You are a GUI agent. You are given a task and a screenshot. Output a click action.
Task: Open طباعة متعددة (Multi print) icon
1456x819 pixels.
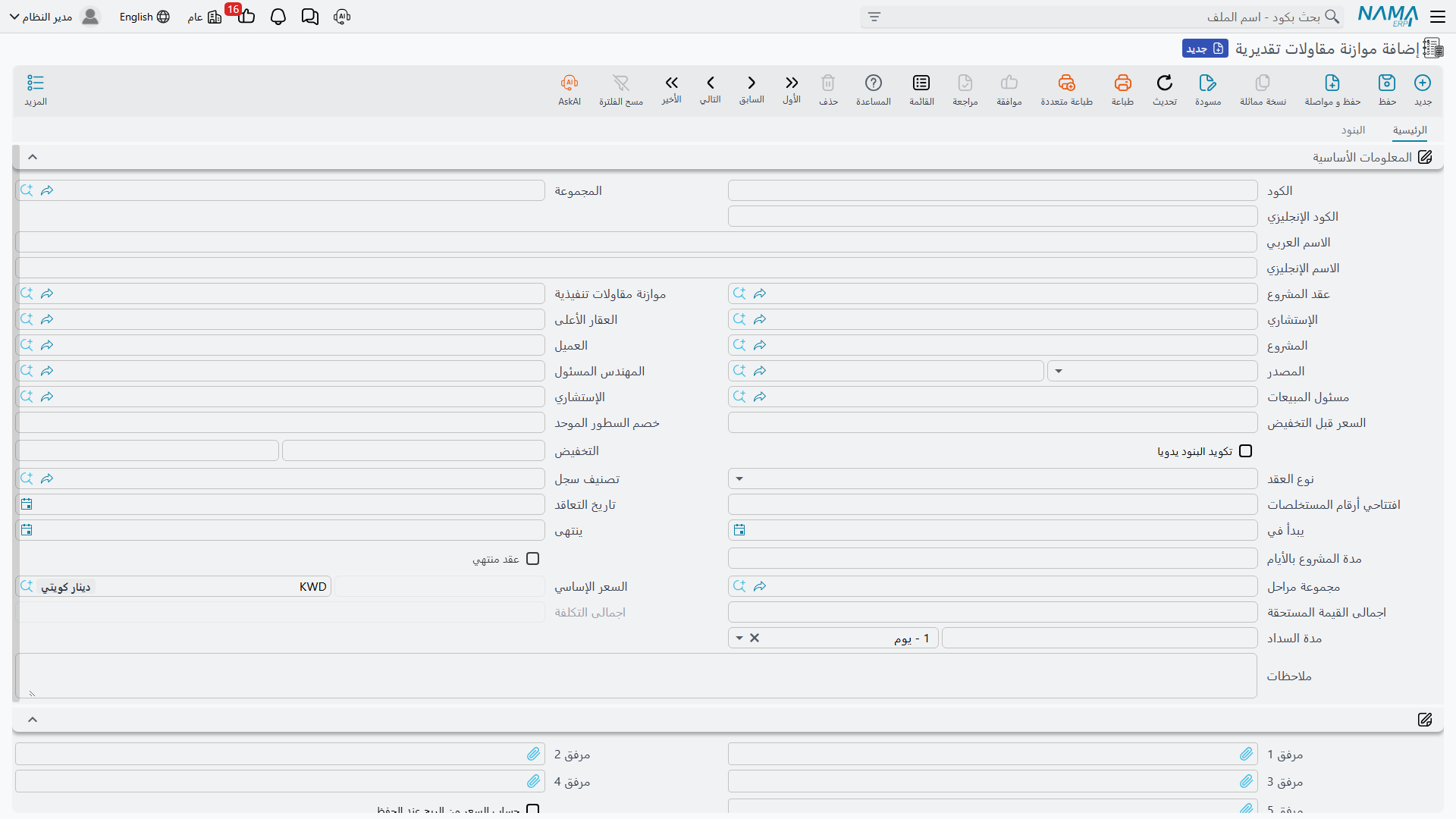1066,83
